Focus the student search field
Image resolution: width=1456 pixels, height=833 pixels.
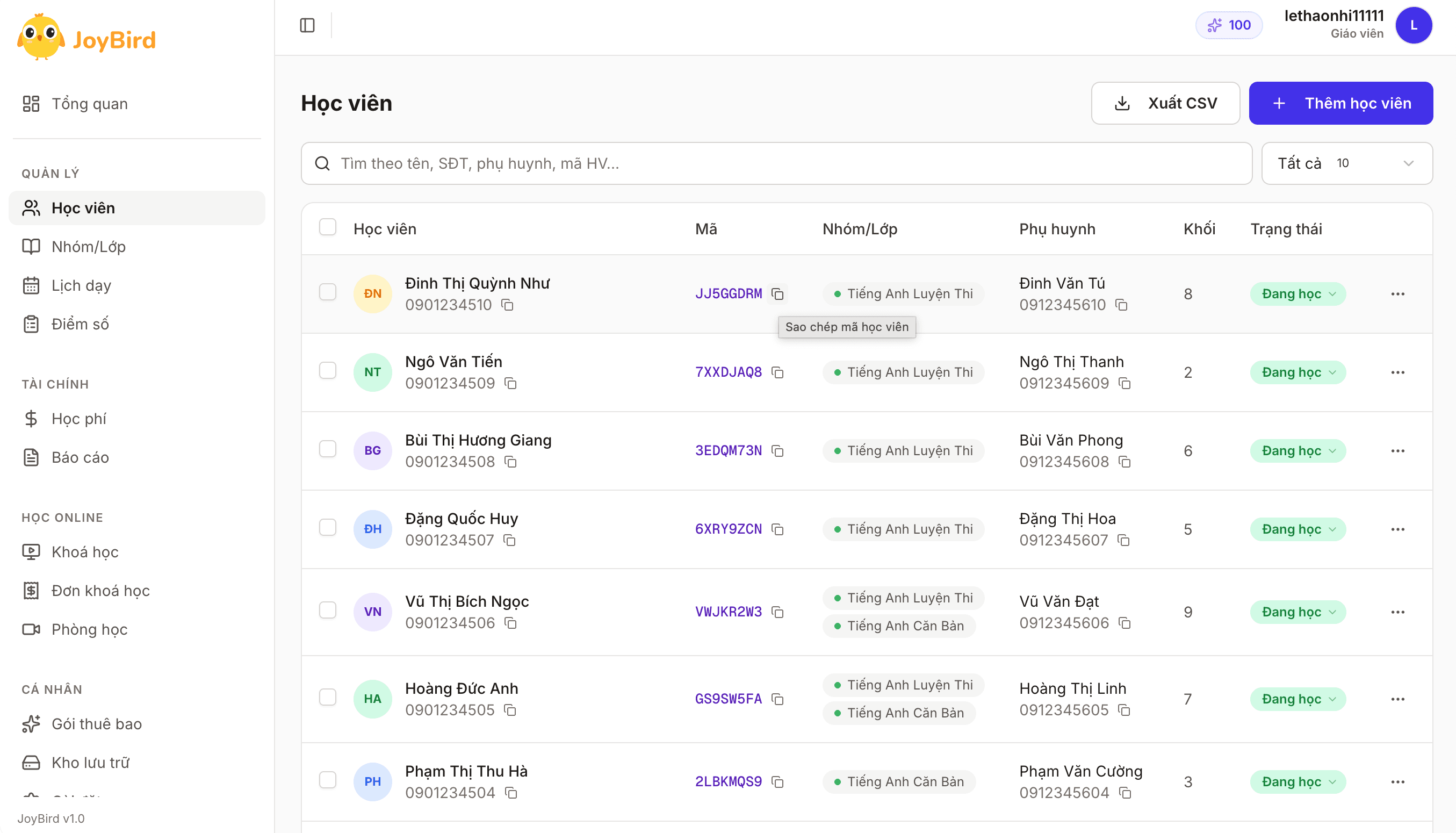coord(776,163)
